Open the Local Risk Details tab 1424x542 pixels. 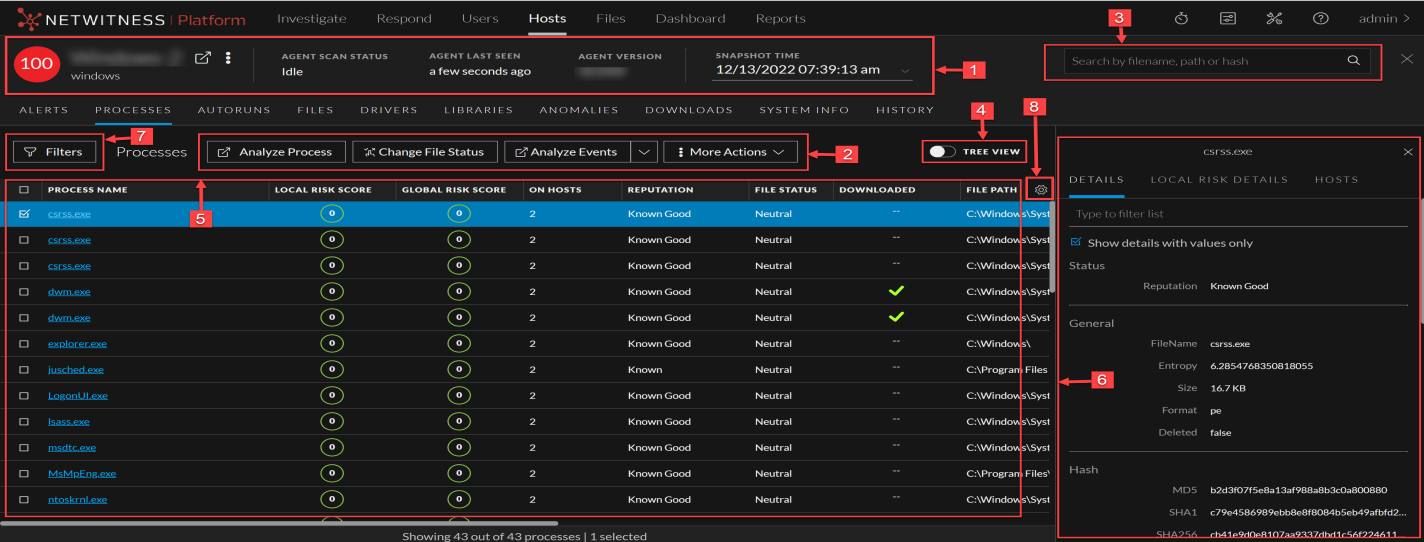click(1219, 180)
